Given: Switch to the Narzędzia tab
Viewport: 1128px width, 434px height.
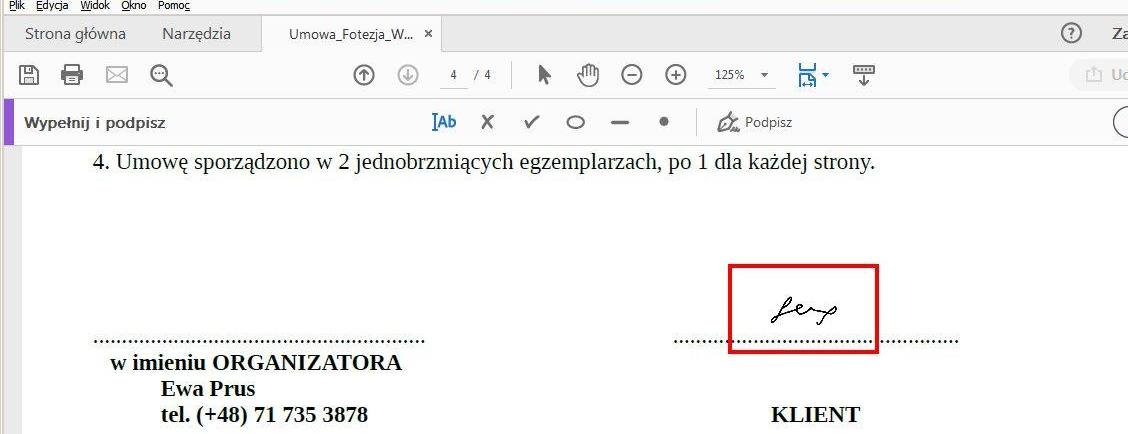Looking at the screenshot, I should (x=196, y=34).
